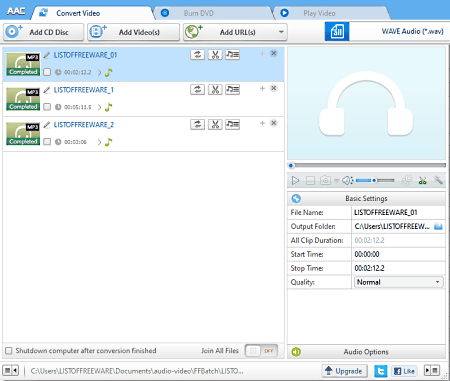Remove LISTOFFREEWARE_01 with its X icon
The image size is (450, 381).
274,53
